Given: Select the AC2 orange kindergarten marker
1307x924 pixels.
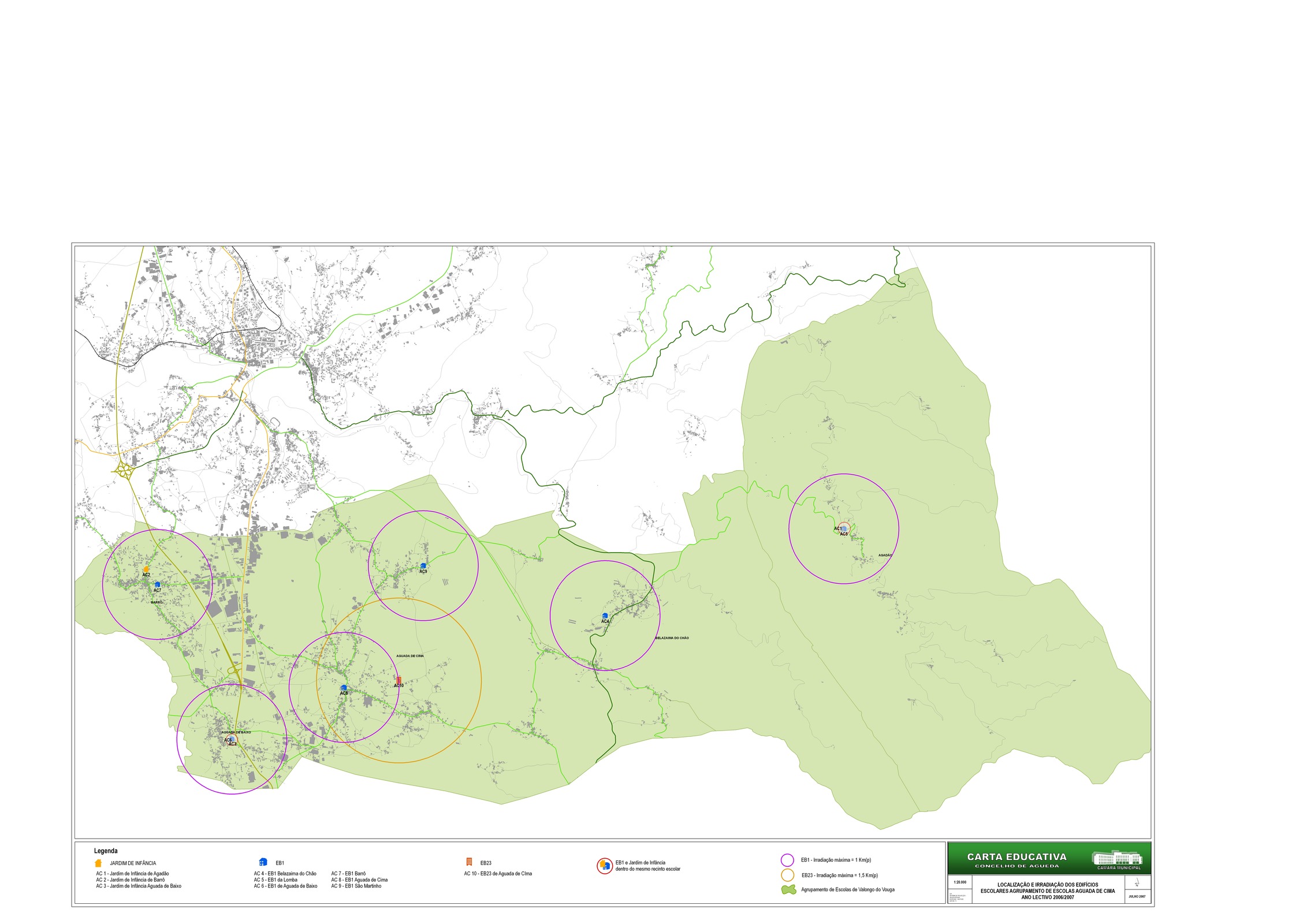Looking at the screenshot, I should (146, 569).
